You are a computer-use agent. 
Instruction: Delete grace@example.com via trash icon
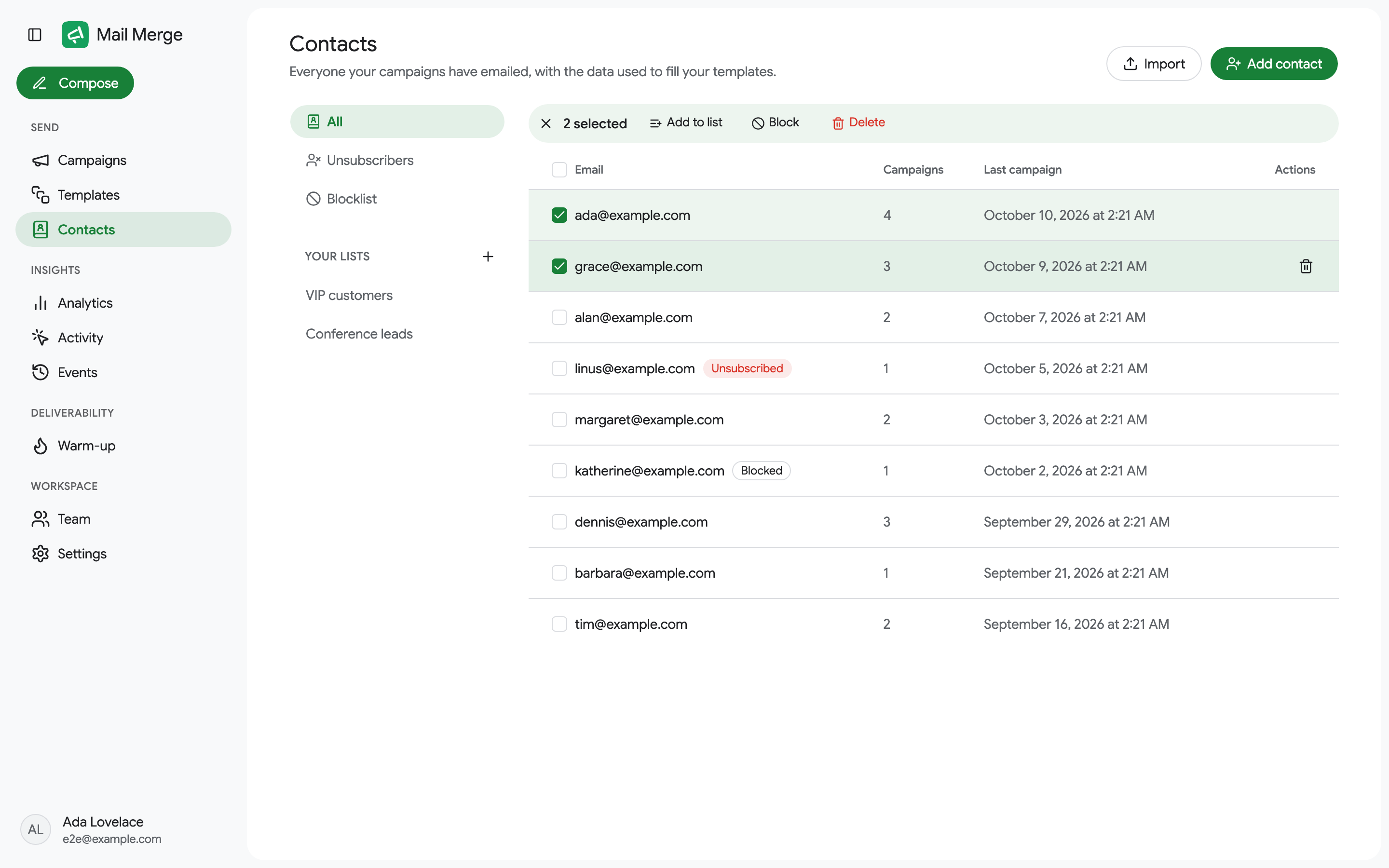1306,266
